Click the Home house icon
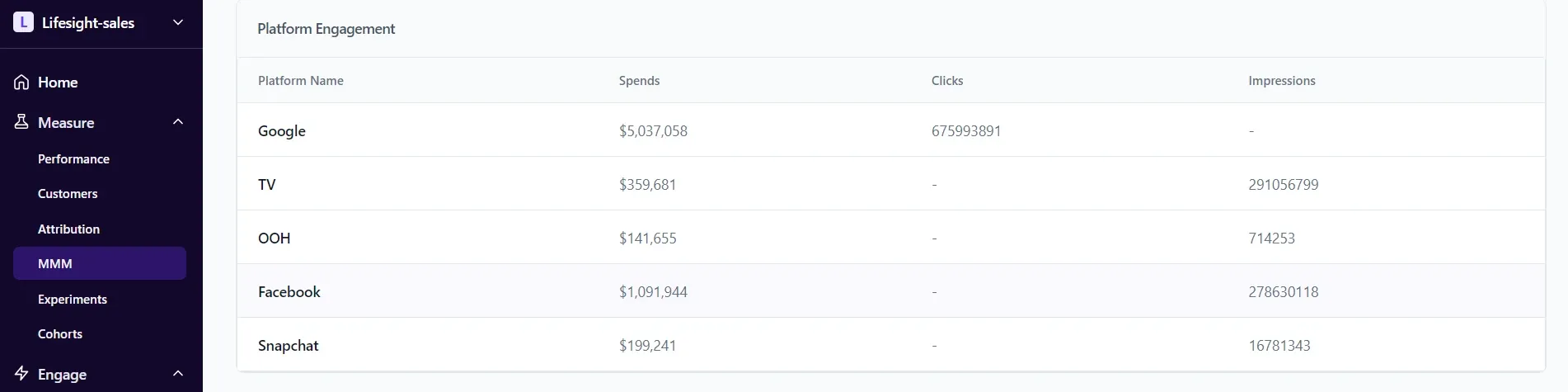 tap(21, 83)
